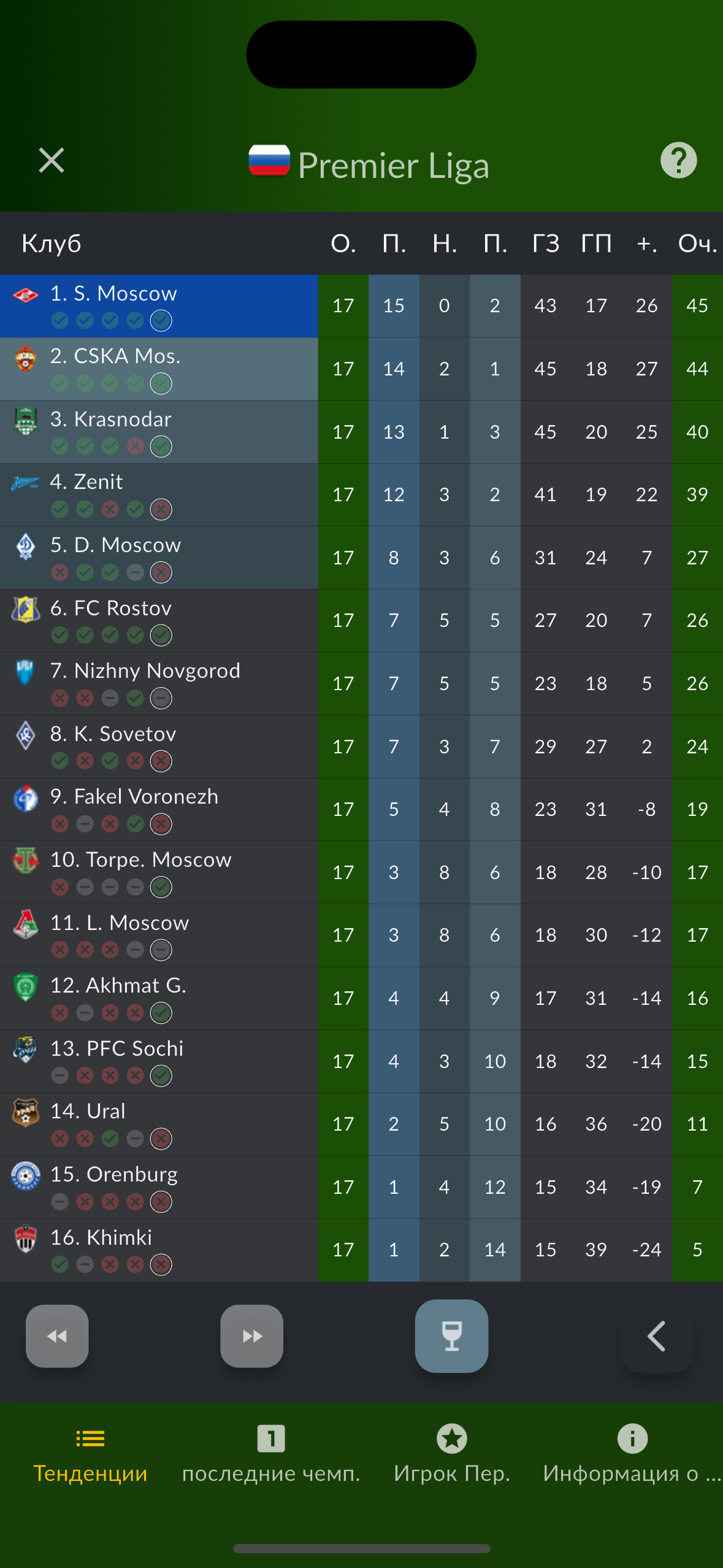Tap the Клуб column header
This screenshot has width=723, height=1568.
tap(52, 244)
